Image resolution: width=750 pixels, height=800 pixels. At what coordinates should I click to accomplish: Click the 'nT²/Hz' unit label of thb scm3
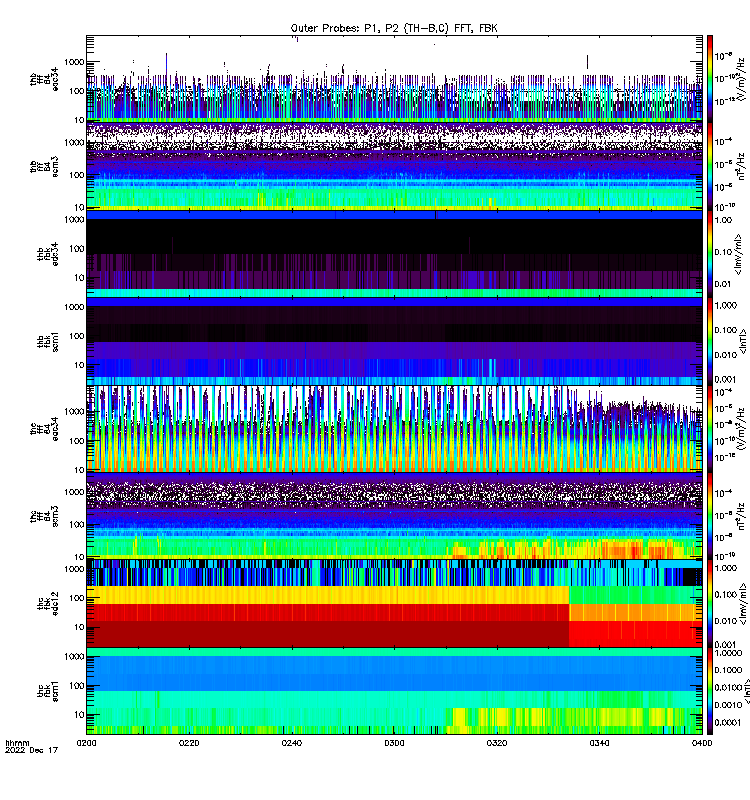(743, 166)
